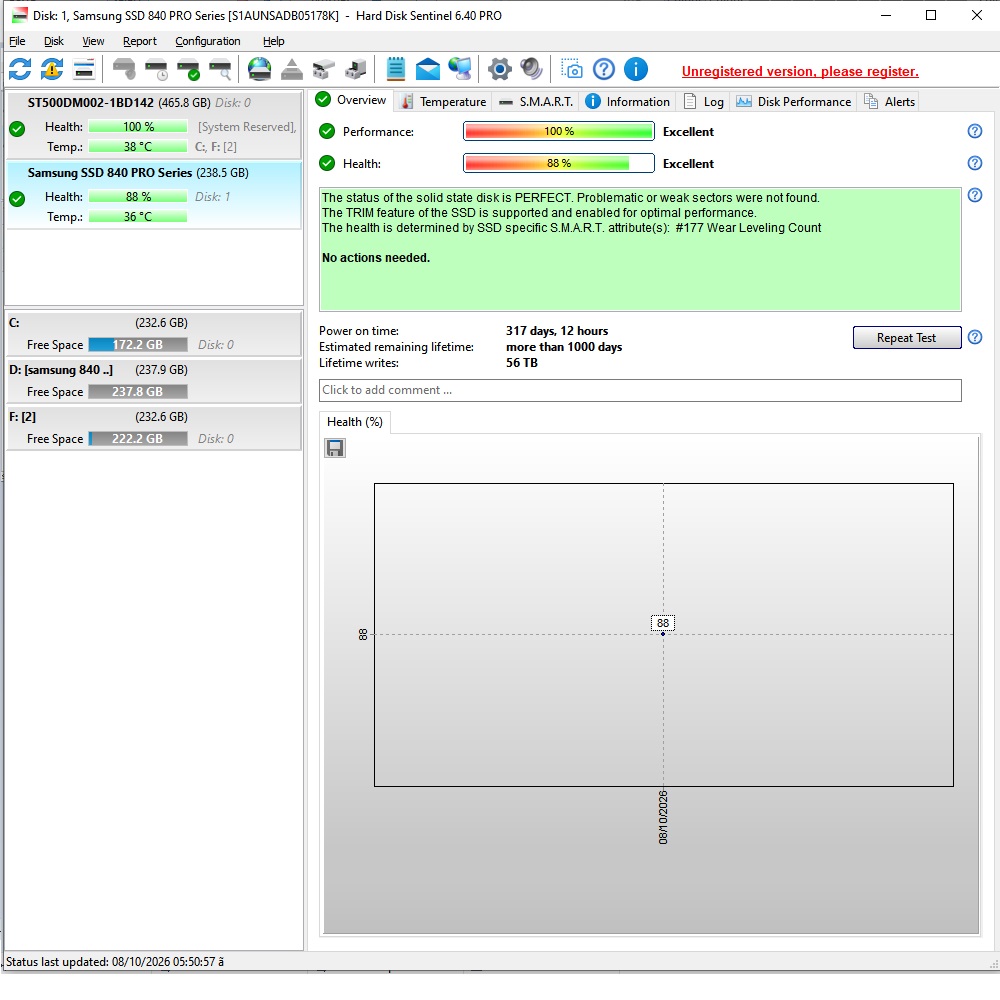Click the help icon beside Repeat Test
1000x1000 pixels.
[x=974, y=337]
